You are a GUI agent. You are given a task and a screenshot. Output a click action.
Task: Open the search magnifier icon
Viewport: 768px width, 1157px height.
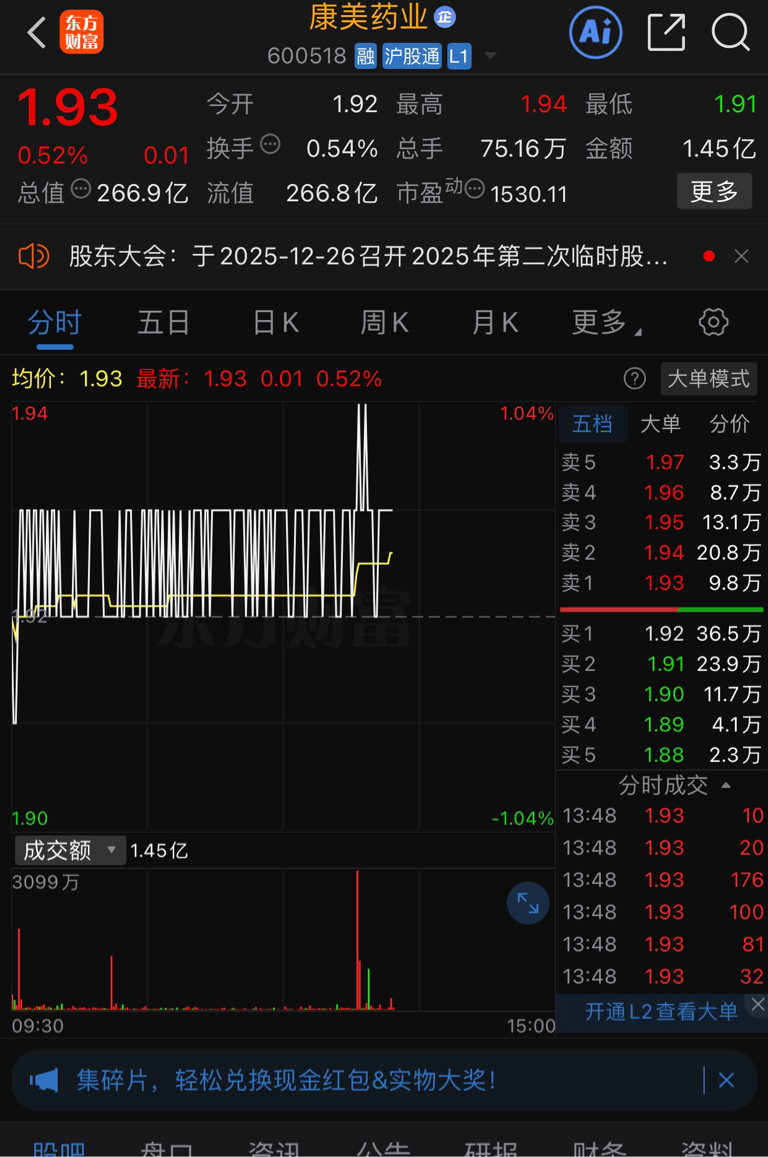tap(730, 32)
